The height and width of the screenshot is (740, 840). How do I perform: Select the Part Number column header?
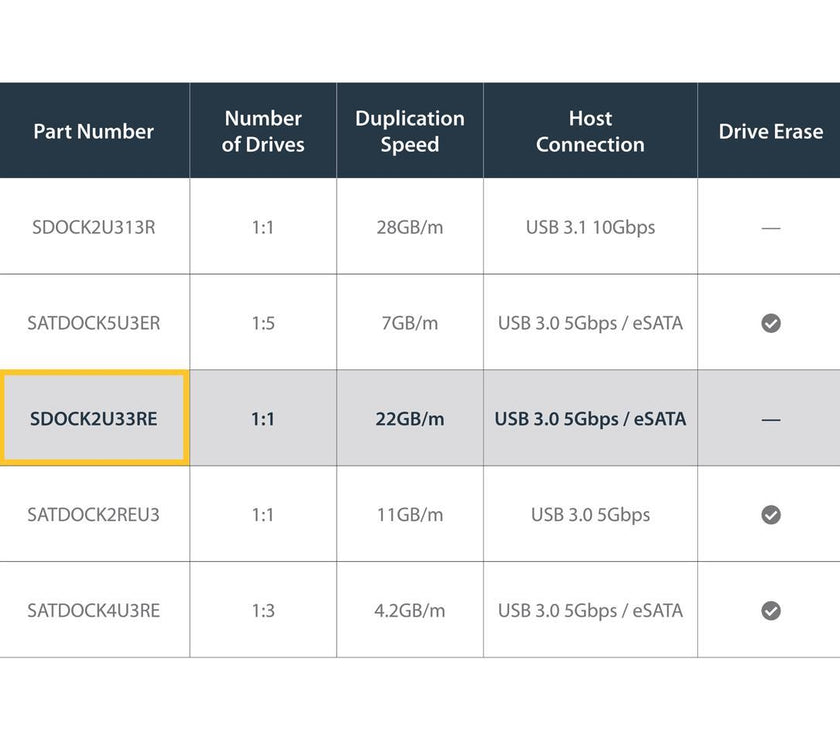(x=94, y=131)
